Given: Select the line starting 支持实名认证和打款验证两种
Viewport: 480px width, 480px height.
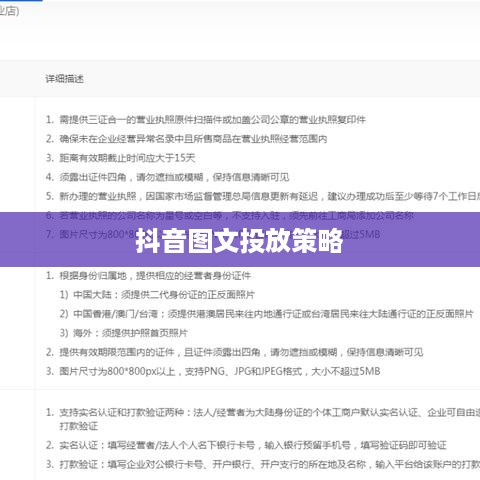Looking at the screenshot, I should tap(263, 419).
